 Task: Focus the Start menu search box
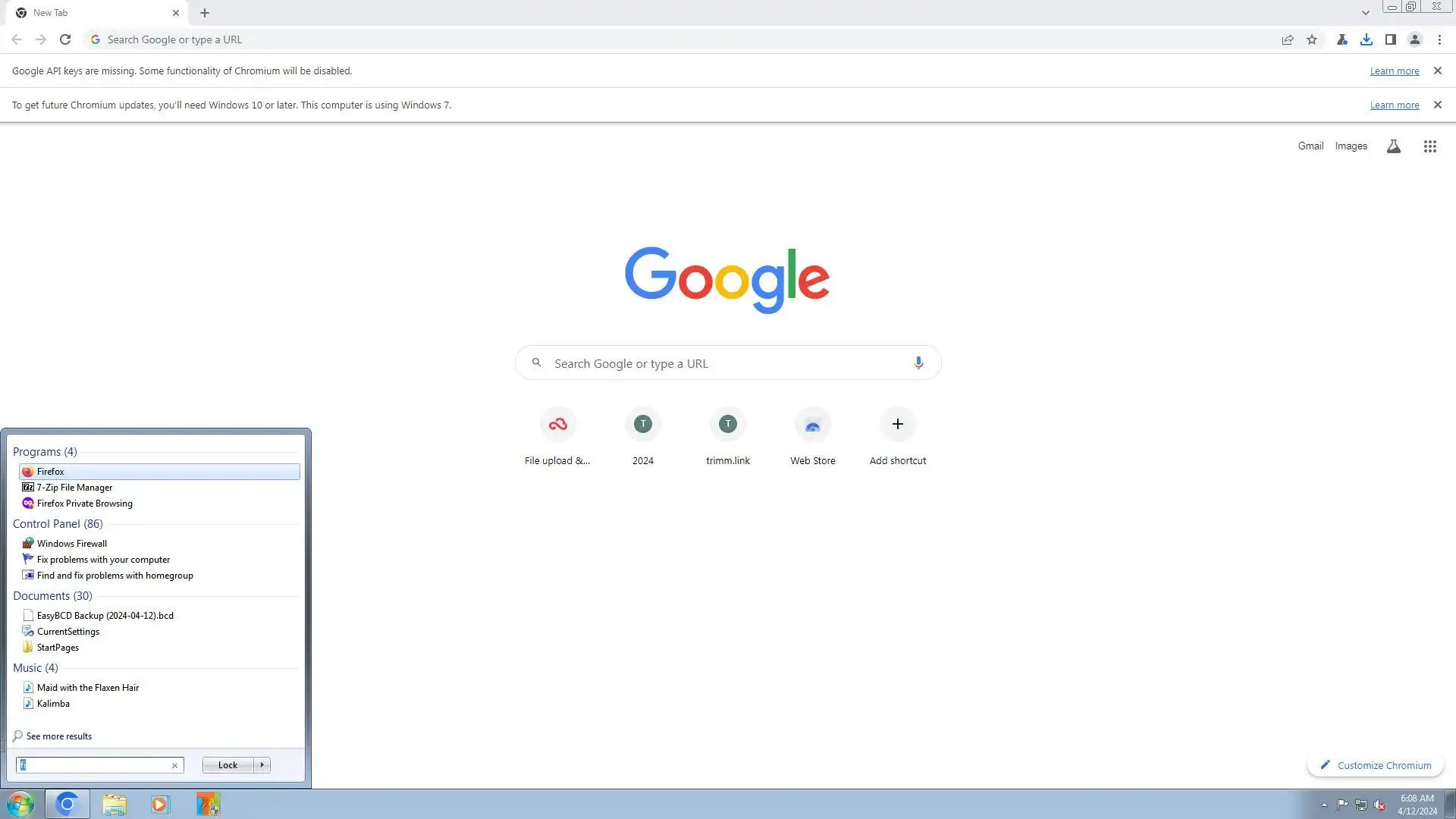(x=95, y=765)
